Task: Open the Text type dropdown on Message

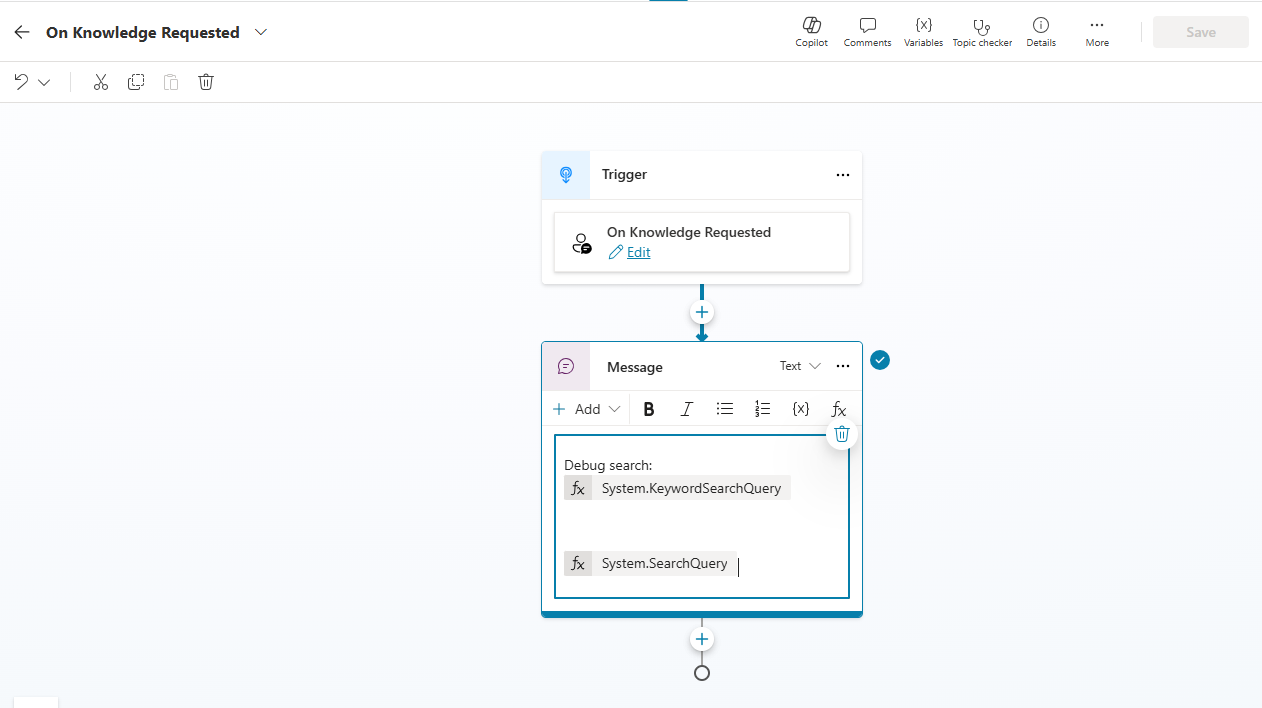Action: (800, 366)
